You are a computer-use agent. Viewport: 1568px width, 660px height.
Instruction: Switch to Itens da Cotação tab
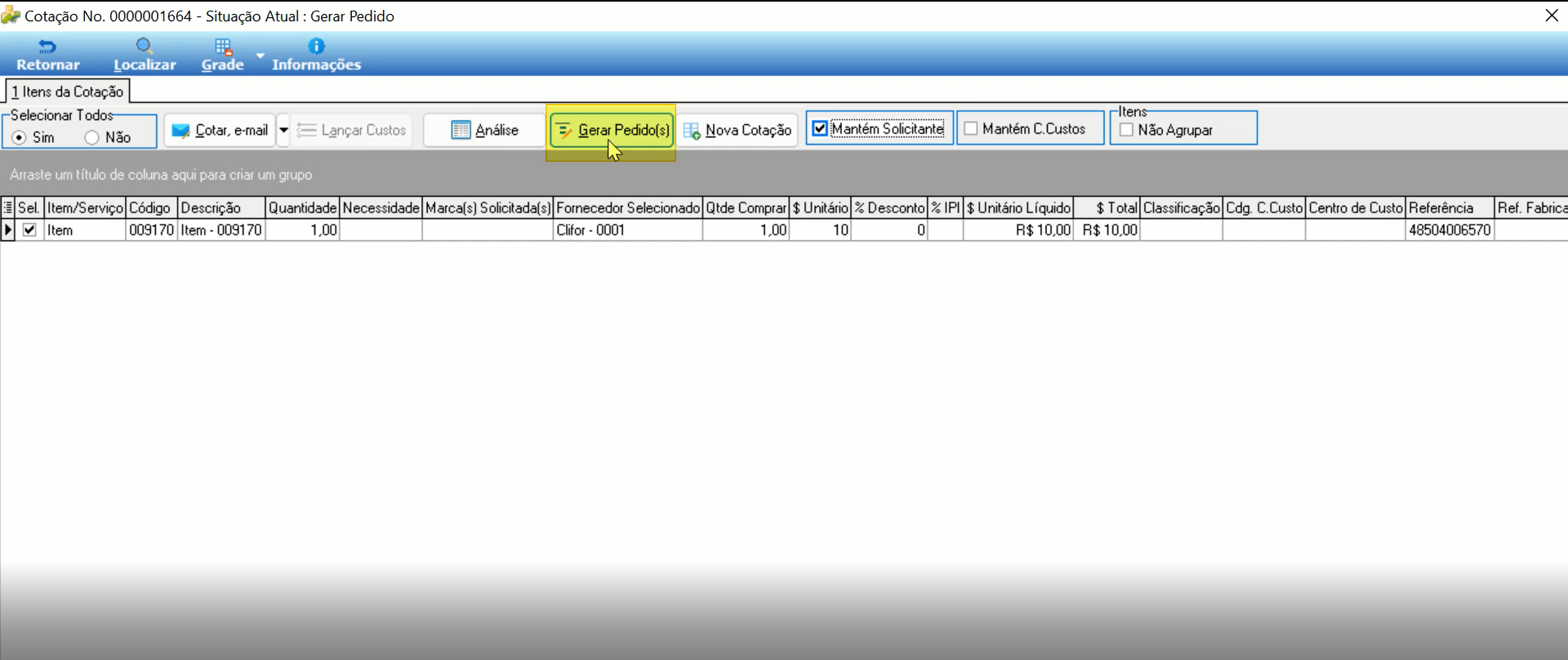[x=68, y=91]
